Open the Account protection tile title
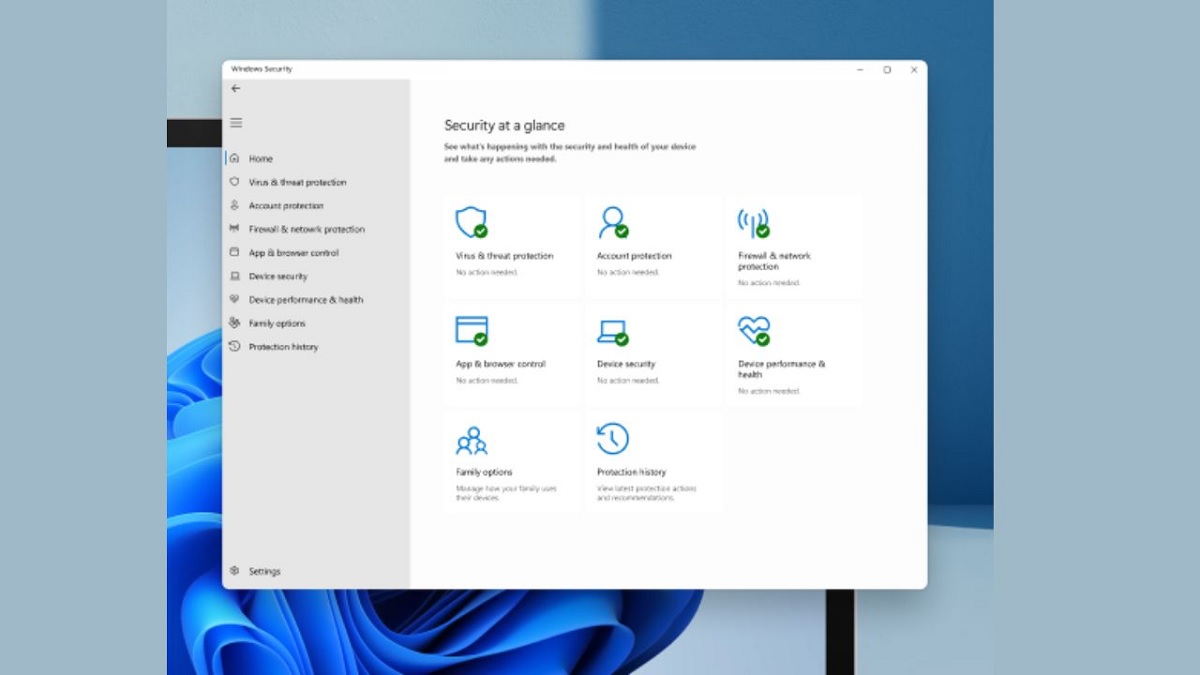This screenshot has width=1200, height=675. tap(634, 256)
